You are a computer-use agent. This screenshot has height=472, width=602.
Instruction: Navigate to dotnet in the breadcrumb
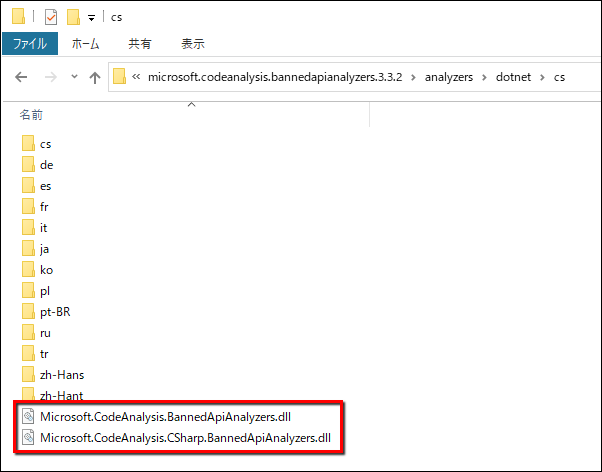point(513,77)
